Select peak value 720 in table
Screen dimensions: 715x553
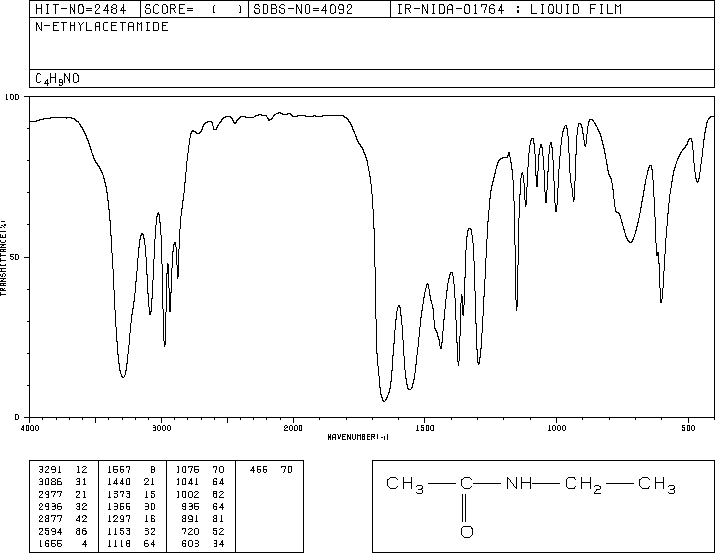point(191,532)
